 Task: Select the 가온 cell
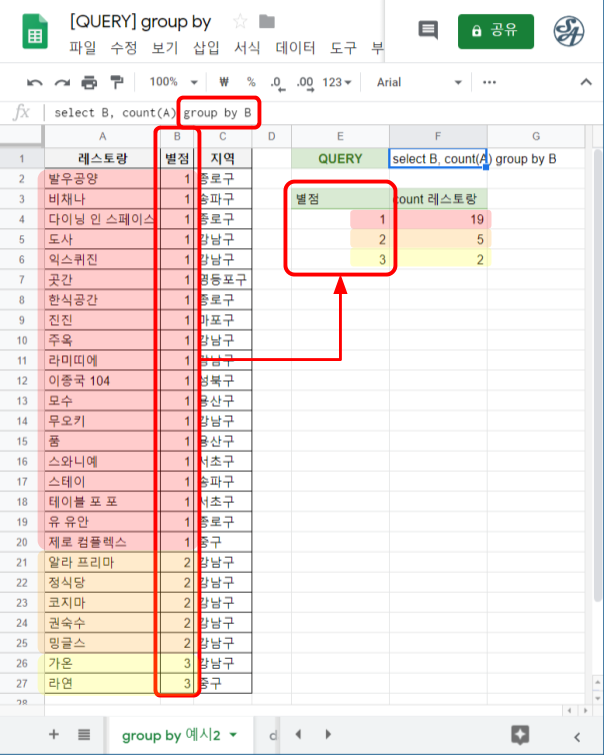coord(103,664)
